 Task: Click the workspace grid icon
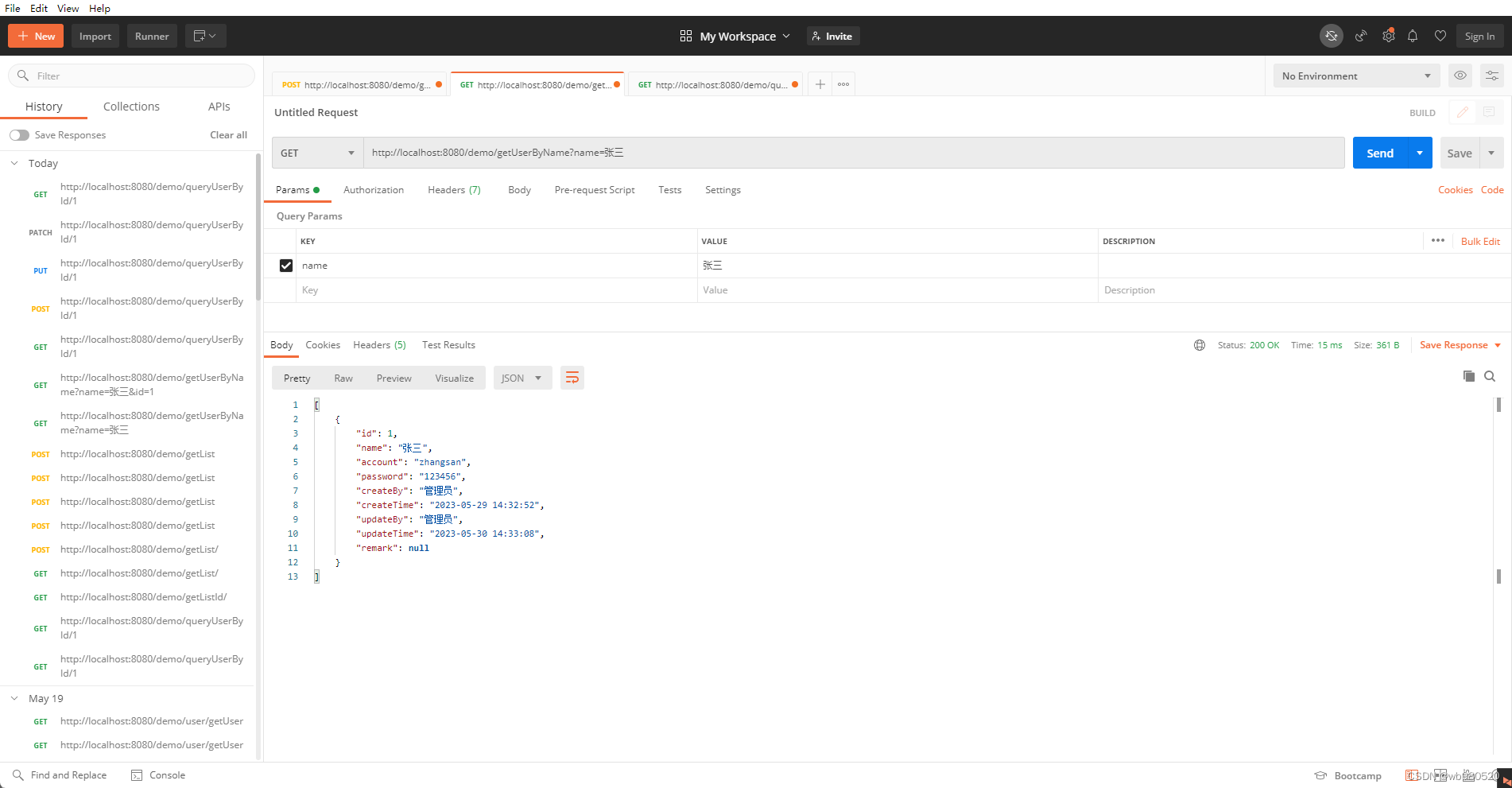[686, 36]
